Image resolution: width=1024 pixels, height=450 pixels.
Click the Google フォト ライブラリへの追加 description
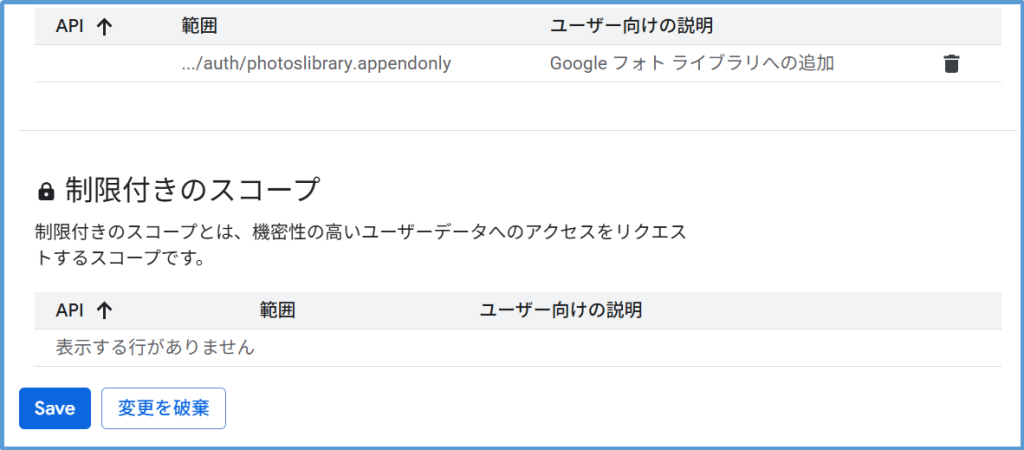(692, 64)
